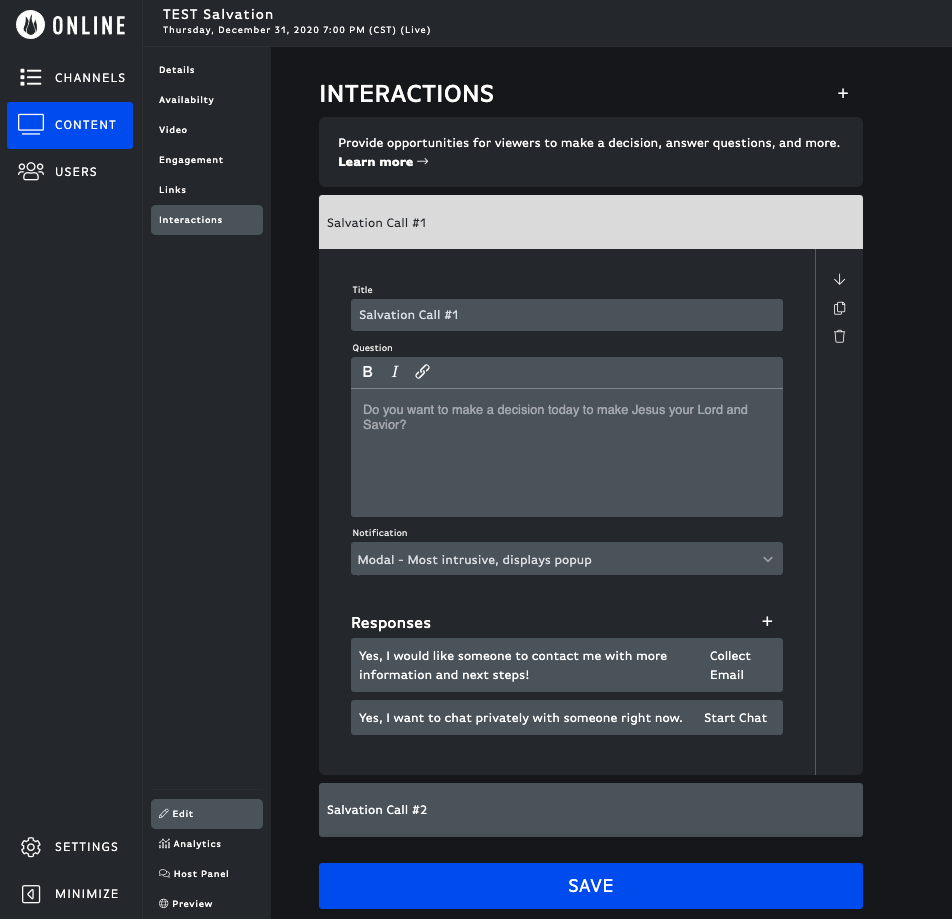Go to the Availabilty tab

(206, 100)
